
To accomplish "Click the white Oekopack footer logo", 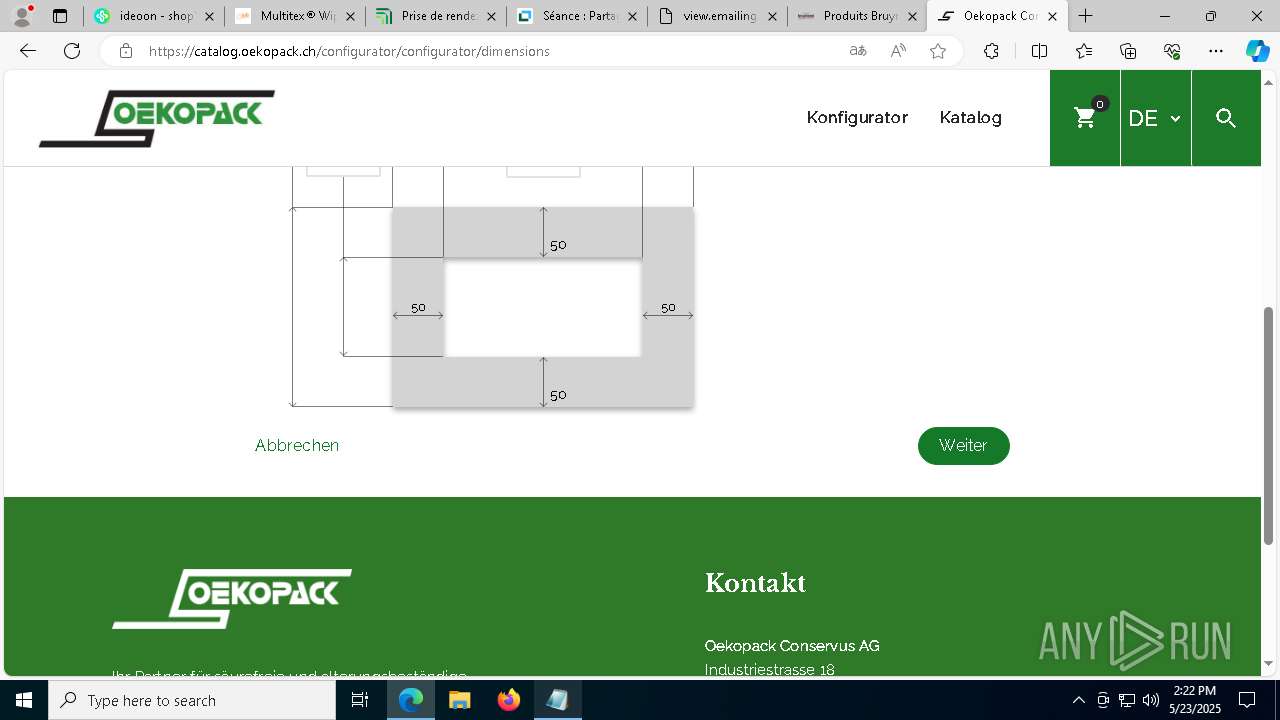I will (232, 599).
